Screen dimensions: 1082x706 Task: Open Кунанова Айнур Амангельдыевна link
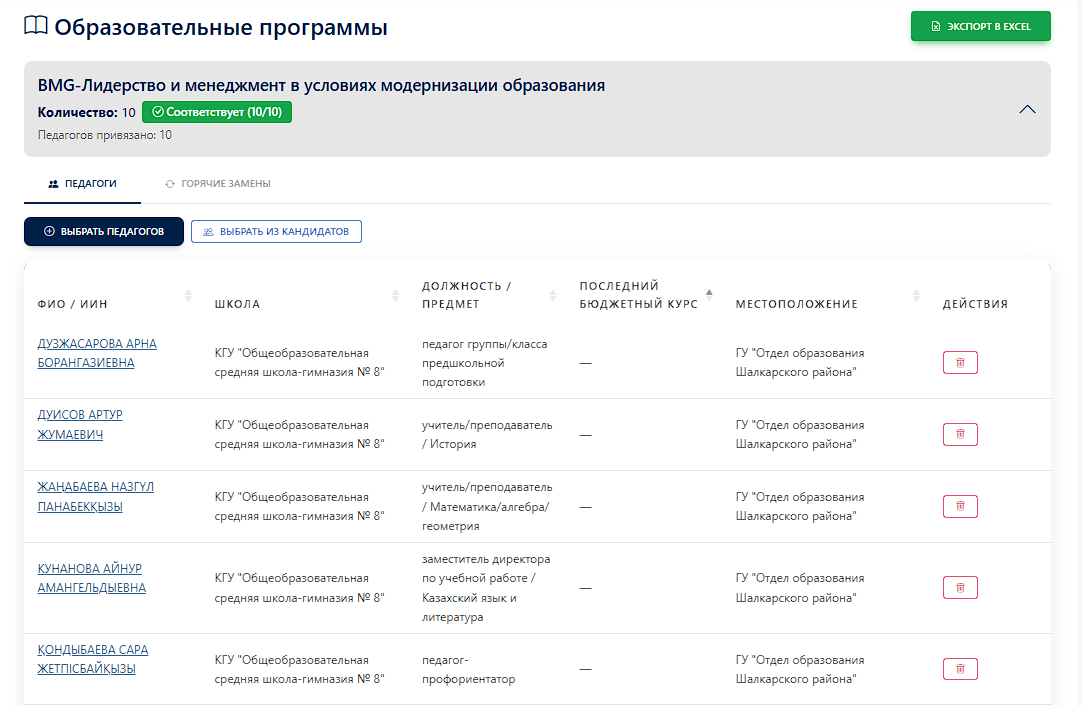point(92,578)
